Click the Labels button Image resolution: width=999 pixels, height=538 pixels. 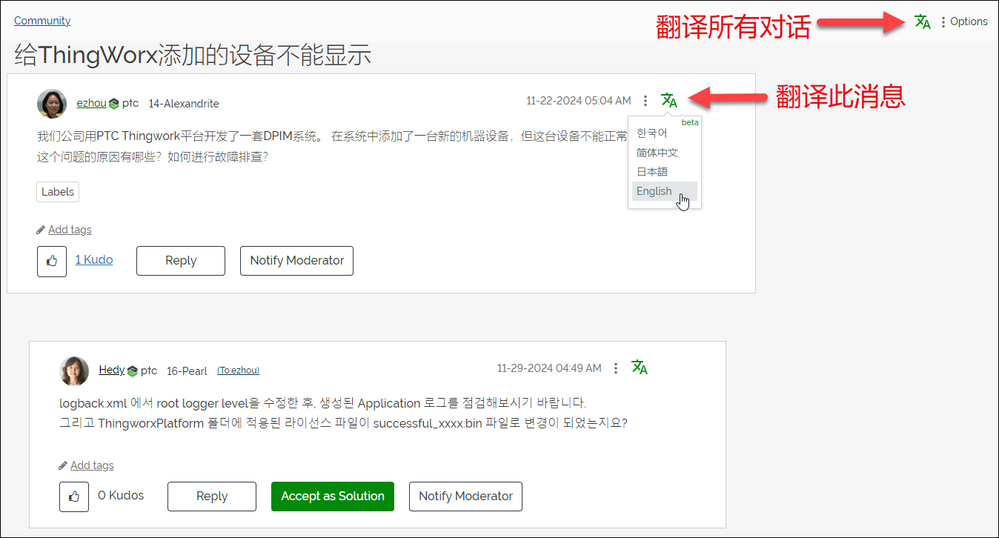click(57, 192)
